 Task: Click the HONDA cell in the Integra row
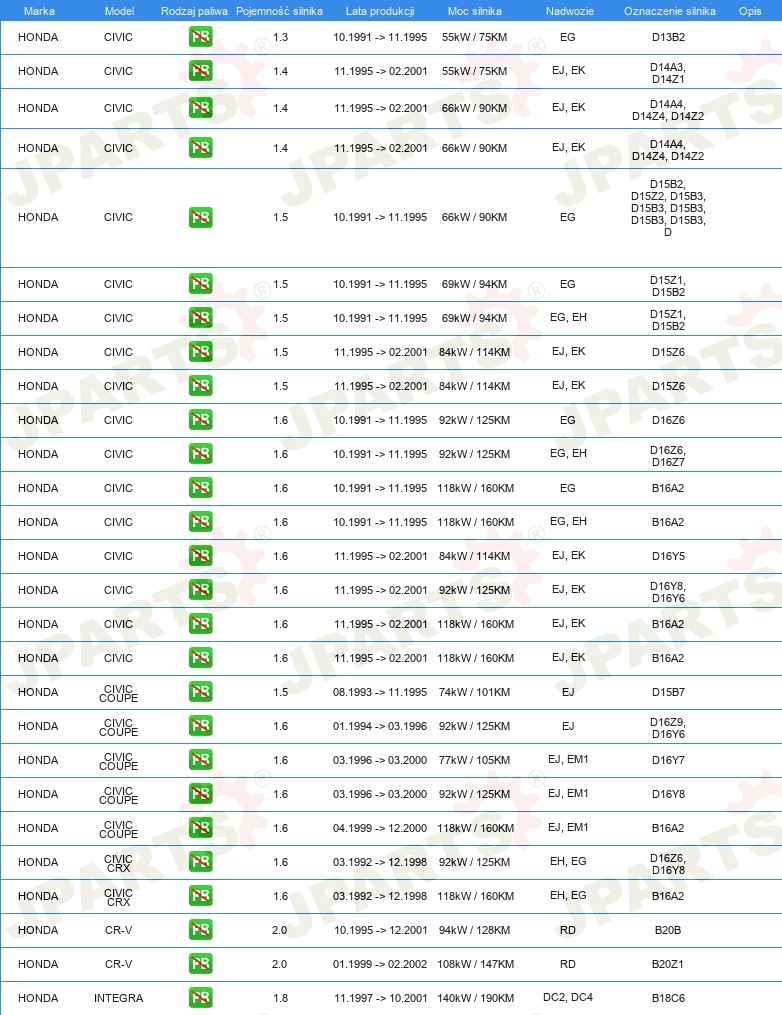pos(38,998)
